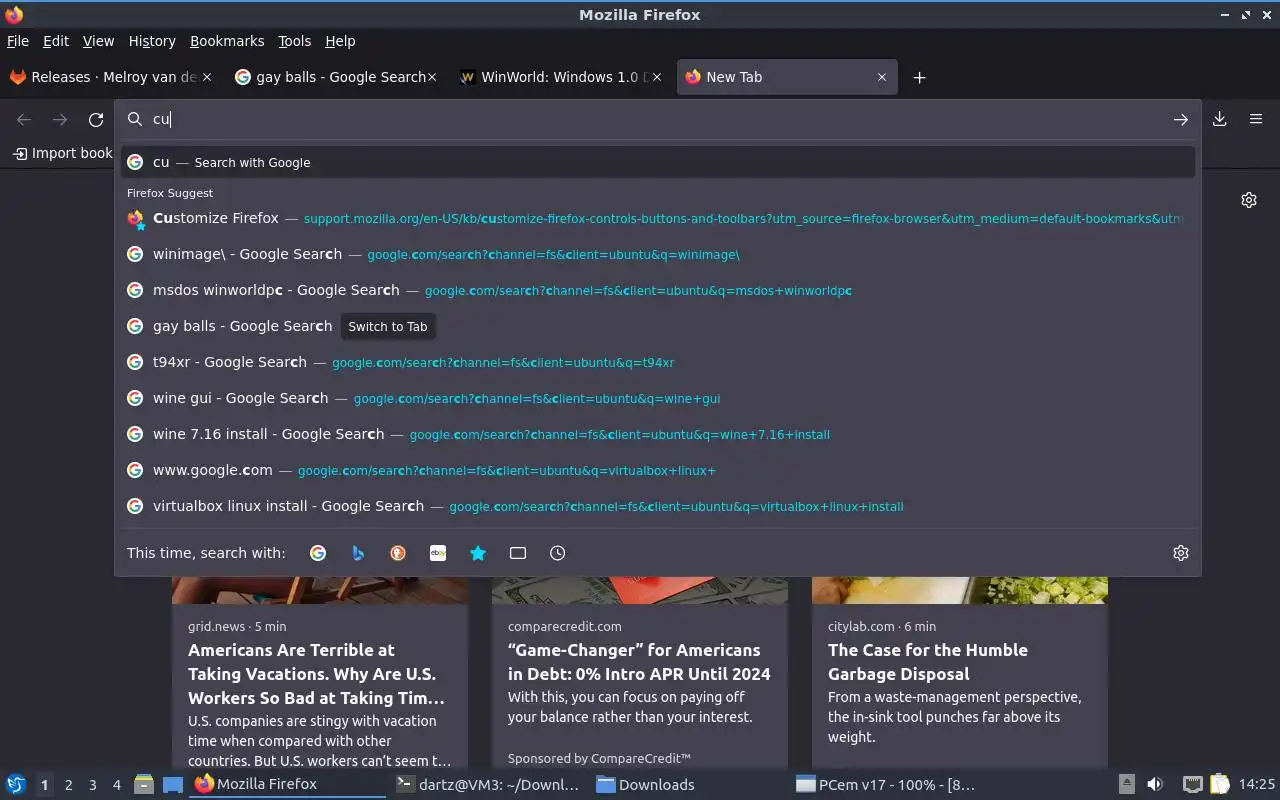Image resolution: width=1280 pixels, height=800 pixels.
Task: Search this time with eBay icon
Action: click(438, 553)
